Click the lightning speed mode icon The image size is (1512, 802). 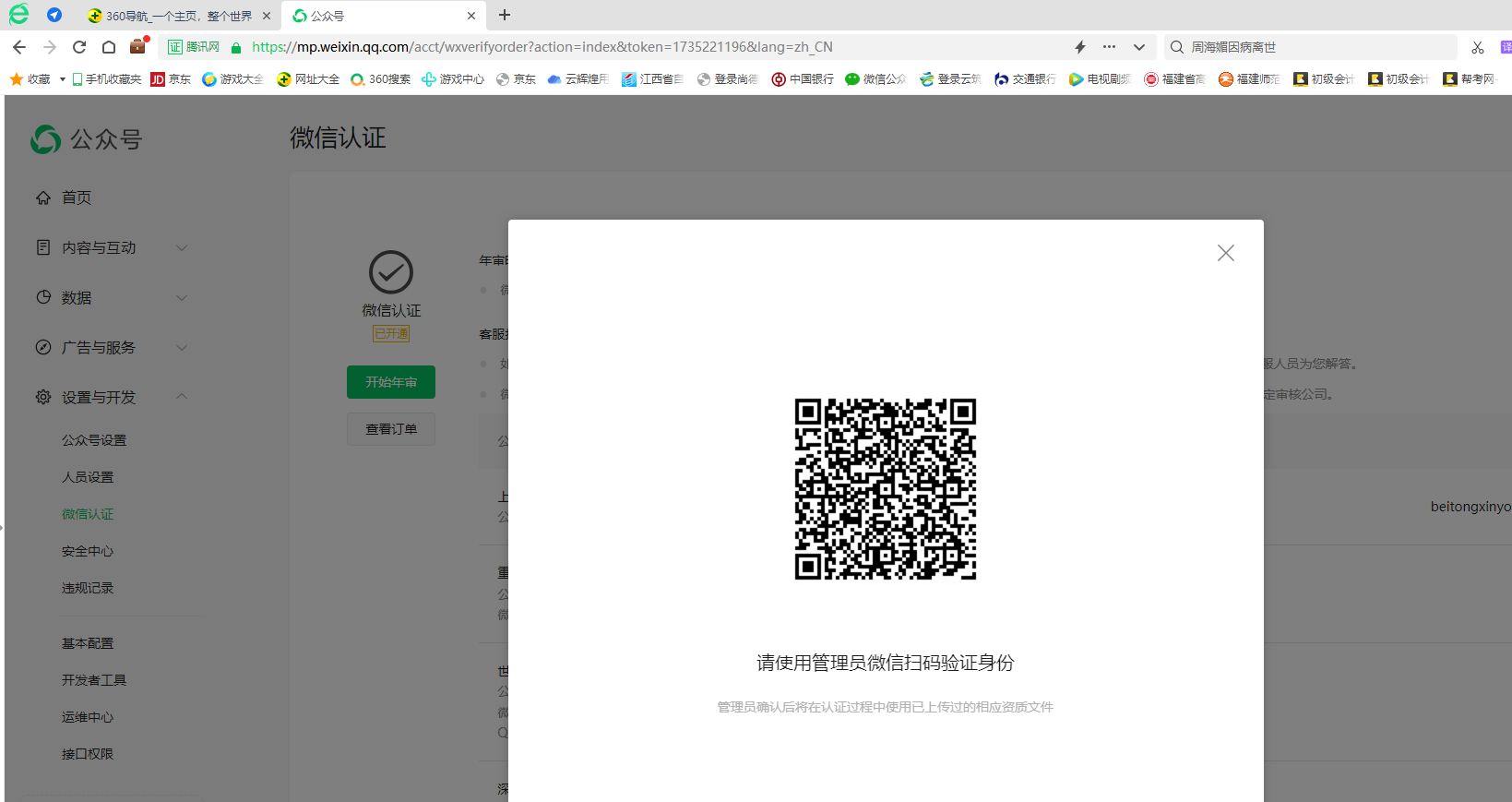coord(1079,47)
